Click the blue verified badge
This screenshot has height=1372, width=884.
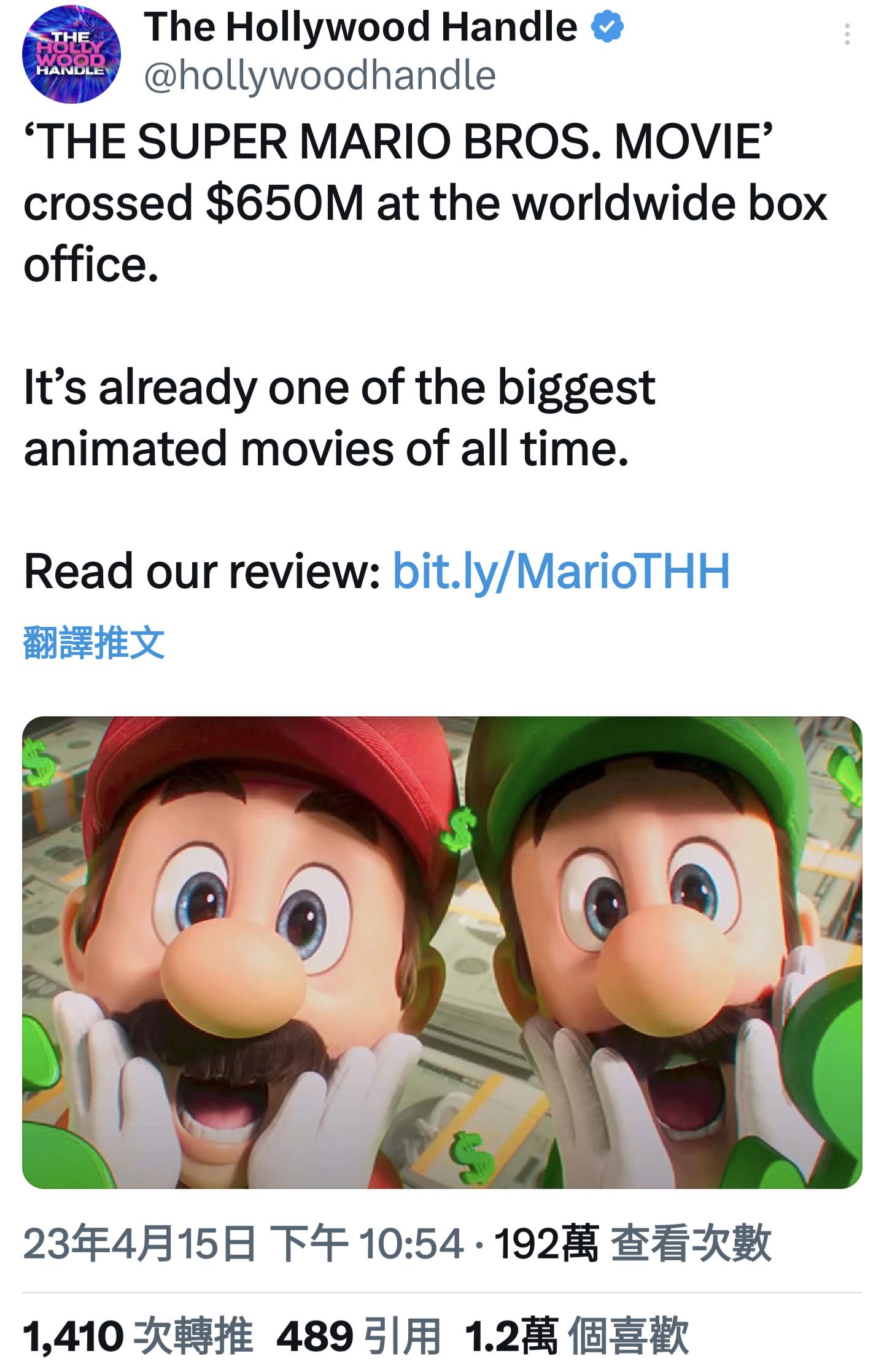tap(607, 27)
